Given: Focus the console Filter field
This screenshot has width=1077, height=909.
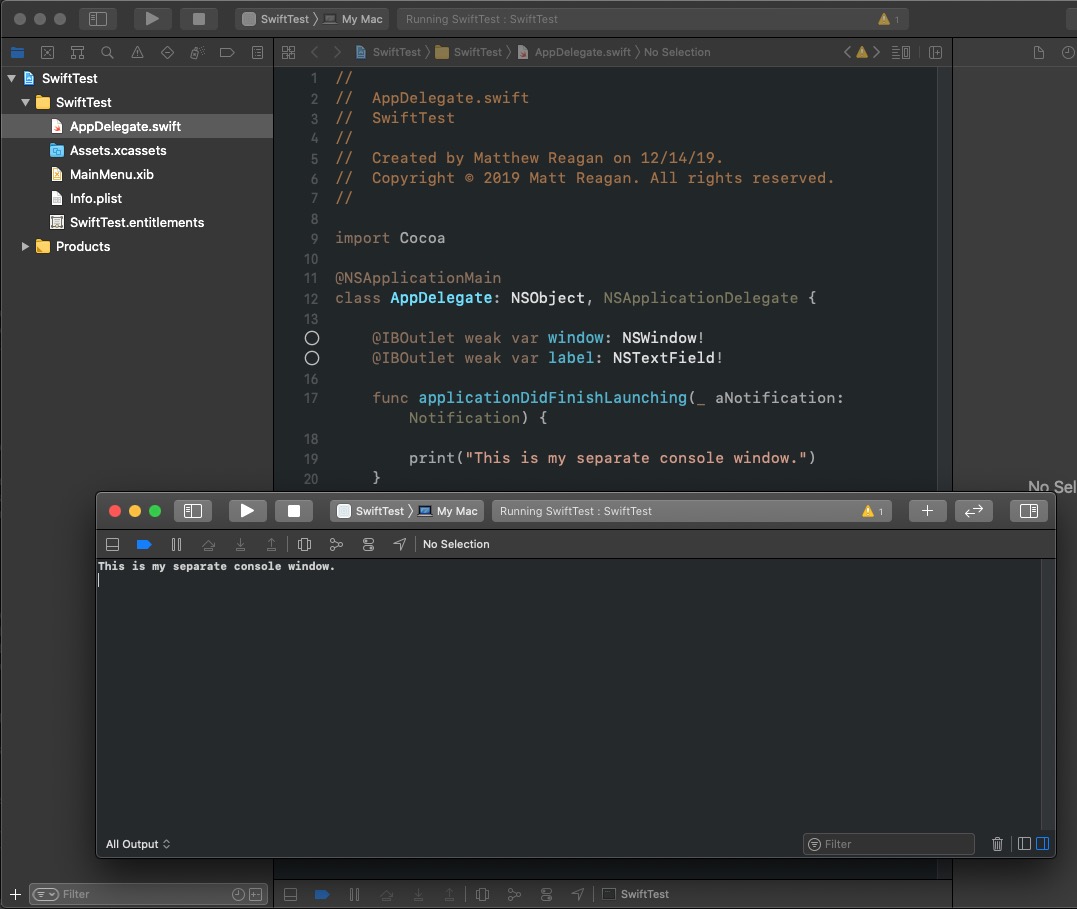Looking at the screenshot, I should [x=889, y=844].
